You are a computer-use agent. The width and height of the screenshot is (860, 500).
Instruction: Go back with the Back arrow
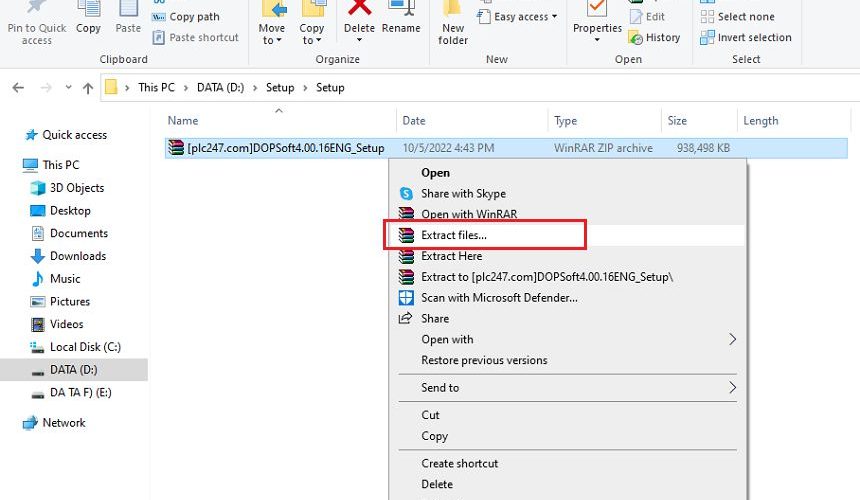pos(18,88)
